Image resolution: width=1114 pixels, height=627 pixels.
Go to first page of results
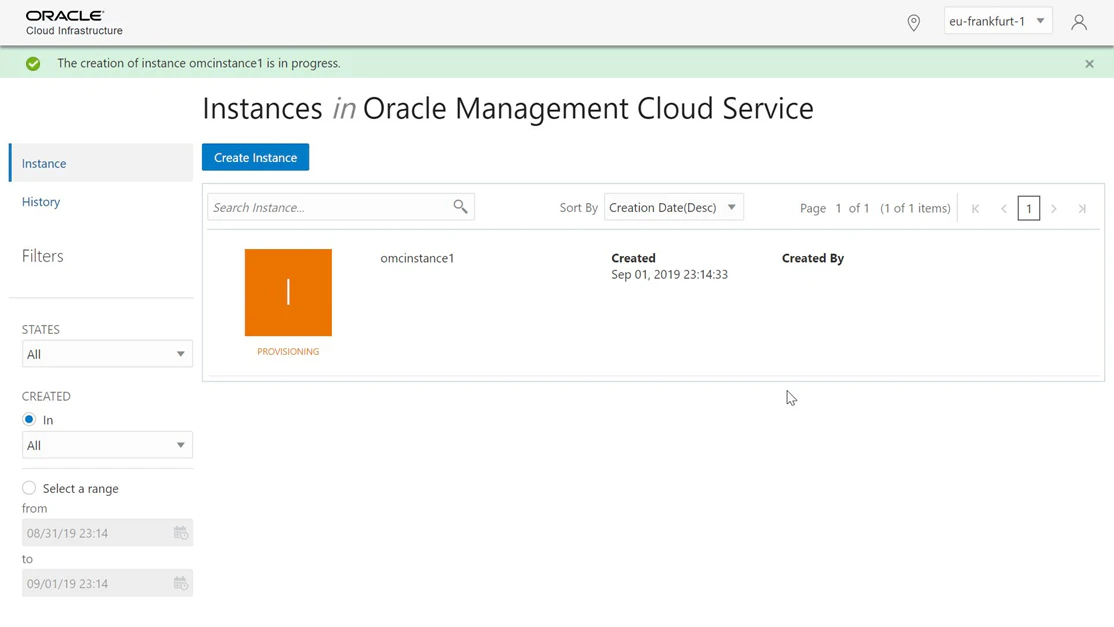point(975,209)
